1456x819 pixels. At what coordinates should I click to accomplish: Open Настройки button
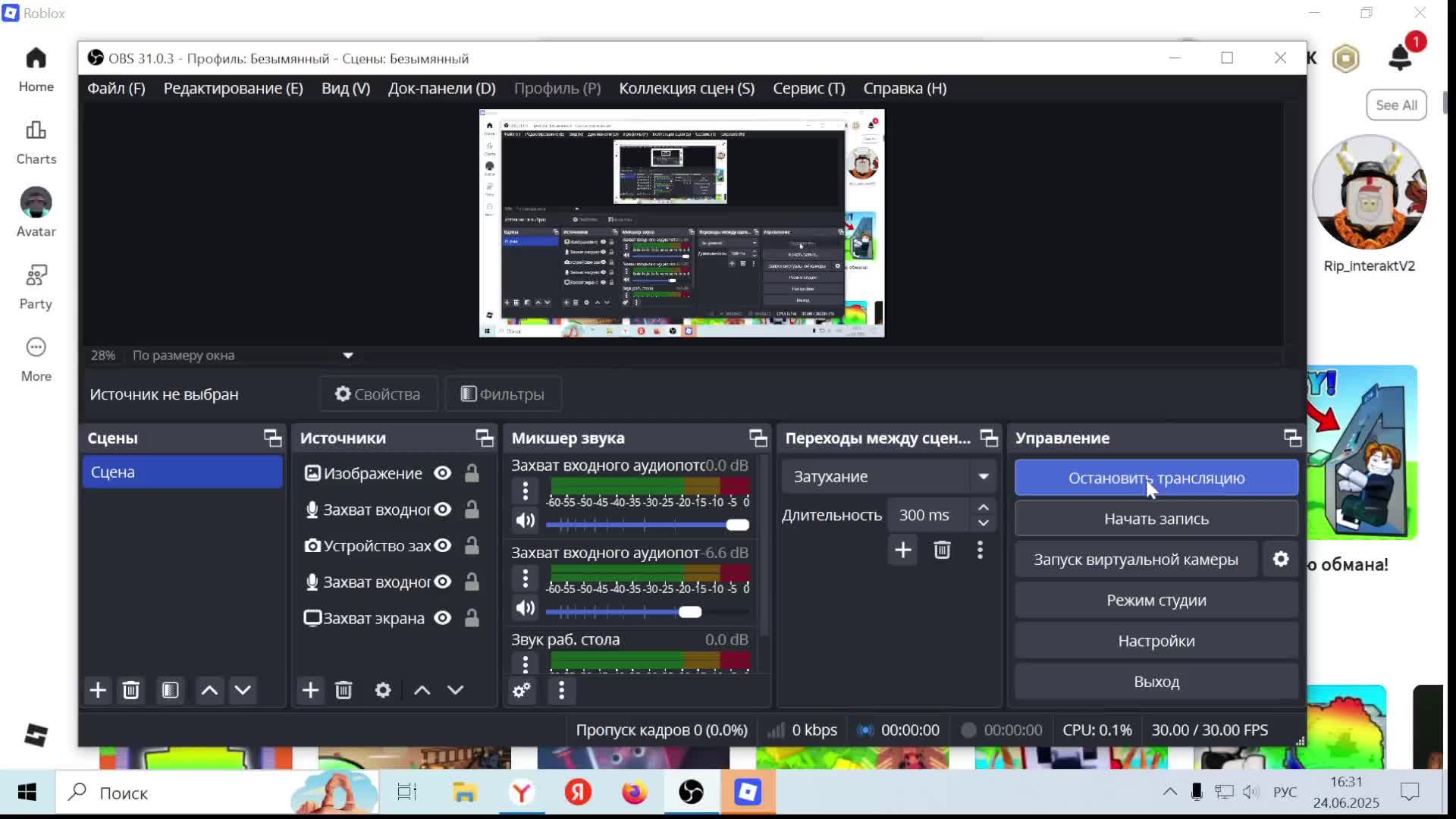click(1156, 641)
